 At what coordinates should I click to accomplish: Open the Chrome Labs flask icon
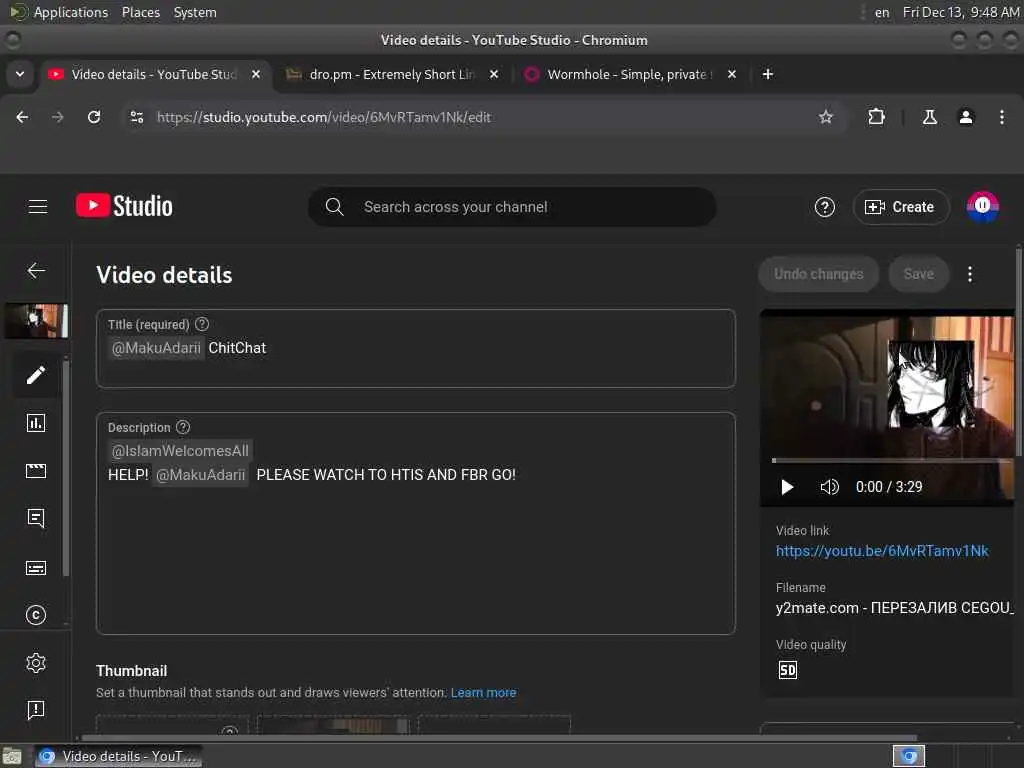tap(930, 117)
